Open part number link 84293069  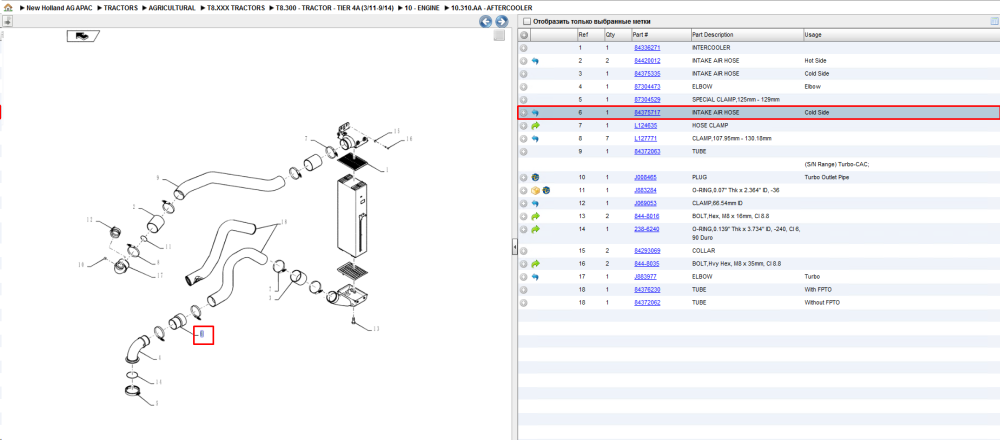[x=647, y=251]
